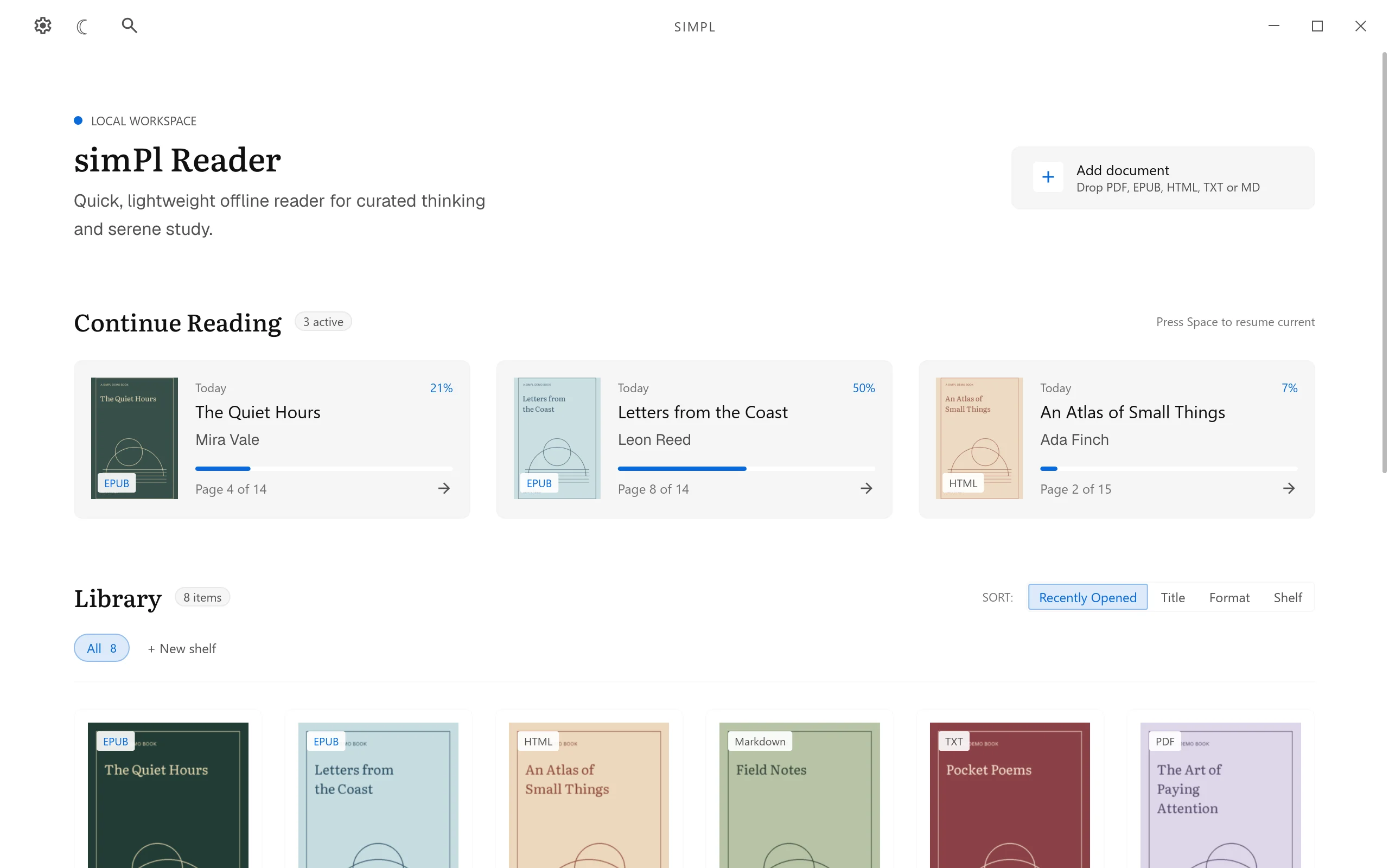Click the vertical scrollbar on the right
Image resolution: width=1389 pixels, height=868 pixels.
(1384, 263)
